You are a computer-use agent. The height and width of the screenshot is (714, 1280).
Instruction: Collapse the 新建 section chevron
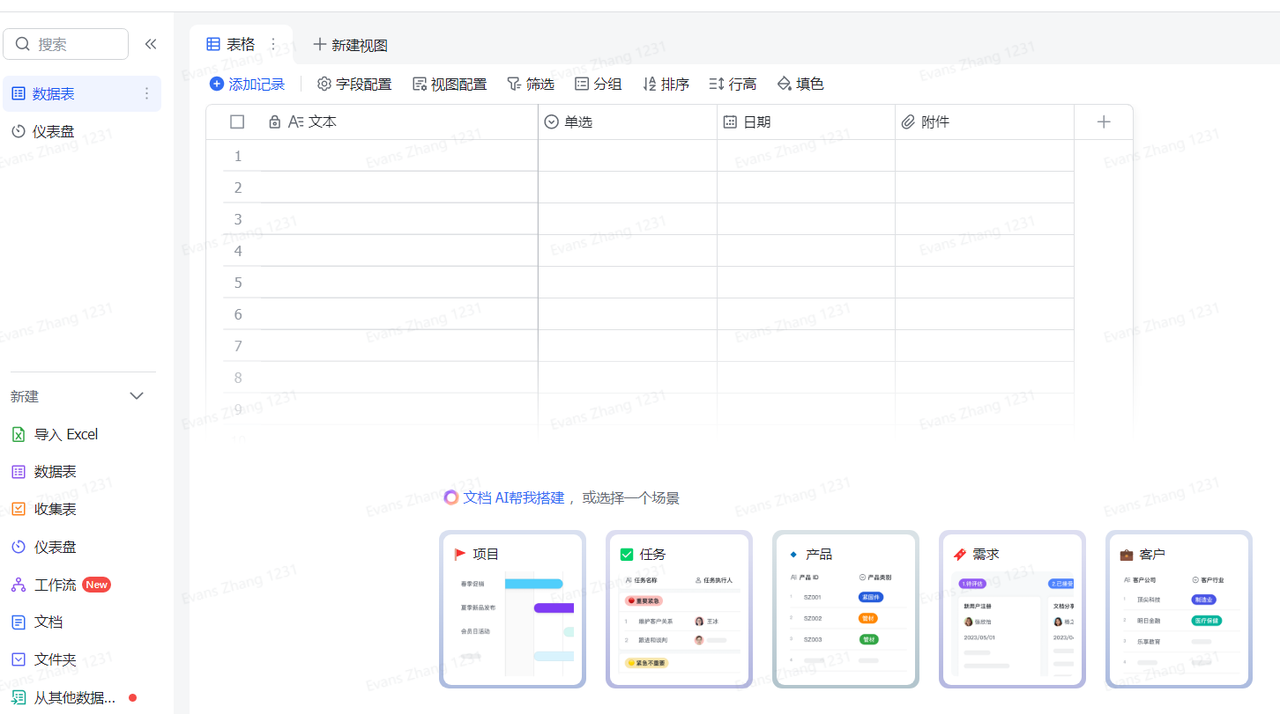[137, 396]
